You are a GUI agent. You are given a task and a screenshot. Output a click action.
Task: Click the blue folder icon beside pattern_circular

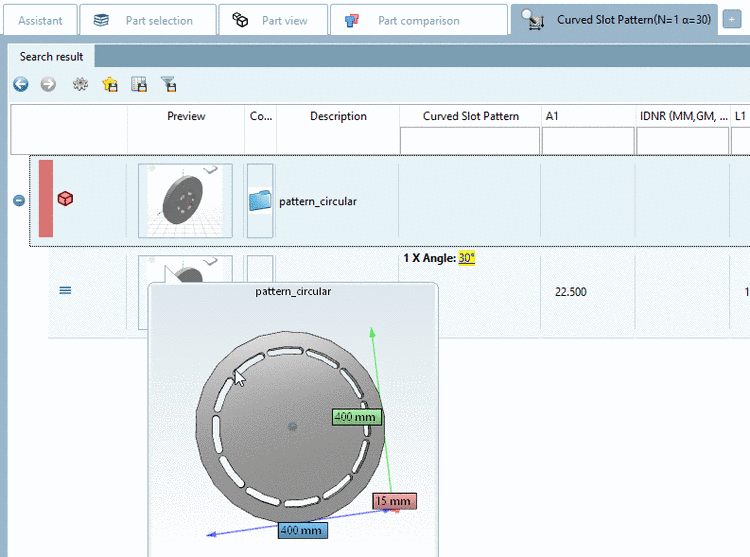pyautogui.click(x=260, y=201)
